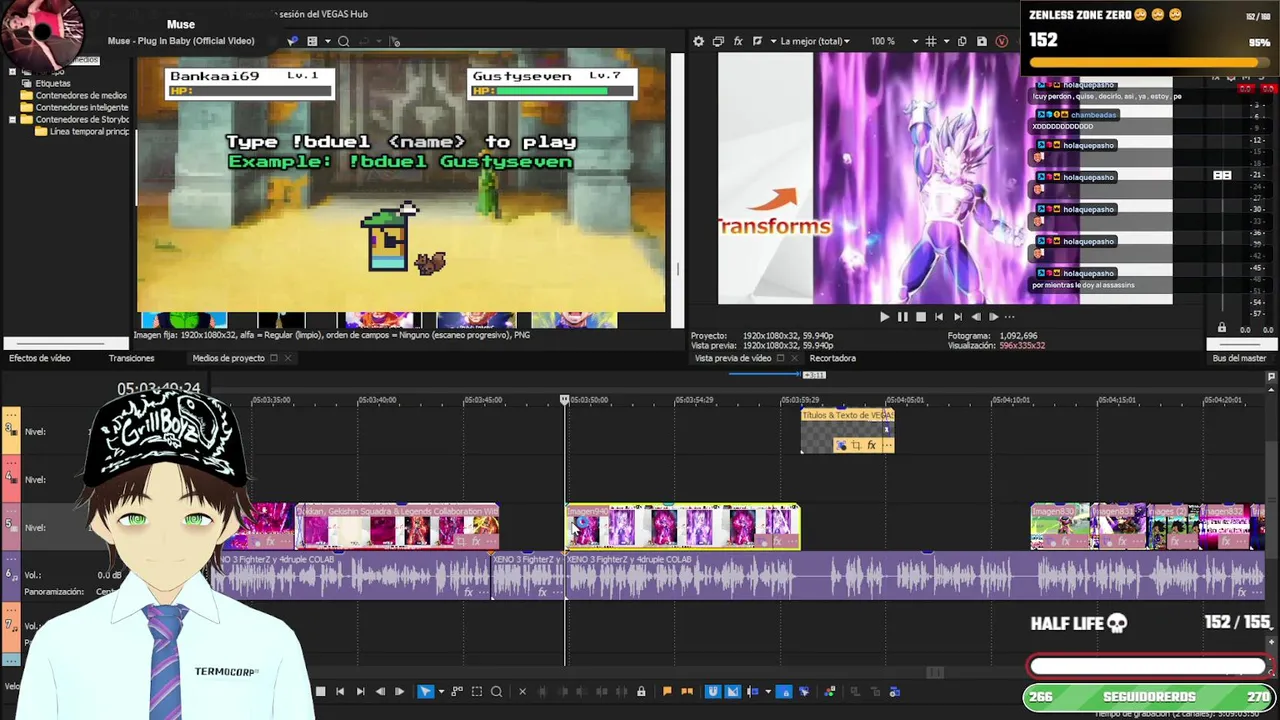Image resolution: width=1280 pixels, height=720 pixels.
Task: Stop the video preview playback
Action: coord(921,317)
